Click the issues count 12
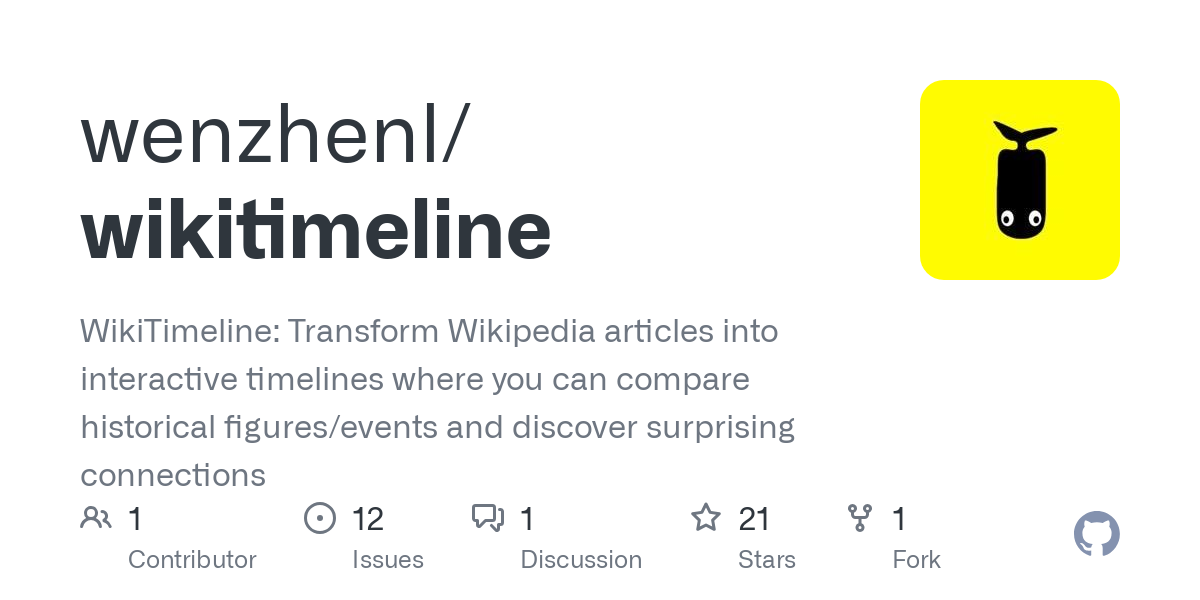1200x600 pixels. point(368,519)
